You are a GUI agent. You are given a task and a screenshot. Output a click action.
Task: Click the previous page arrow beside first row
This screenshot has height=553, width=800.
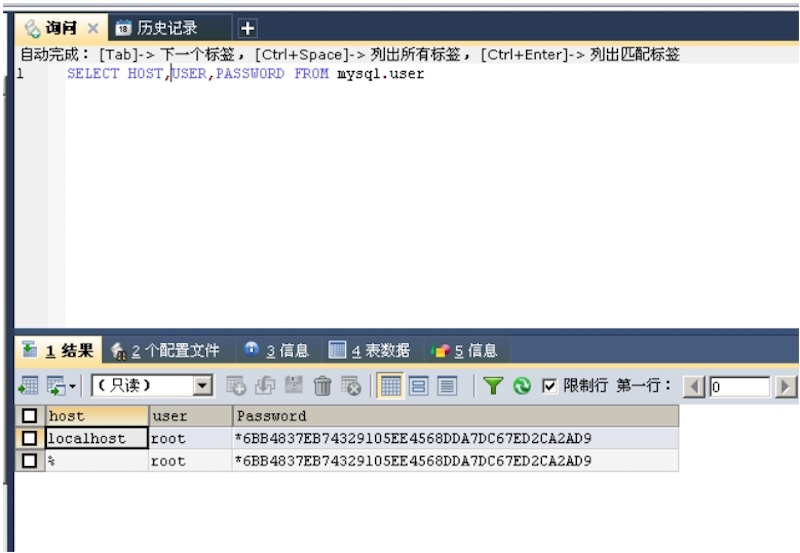tap(693, 386)
